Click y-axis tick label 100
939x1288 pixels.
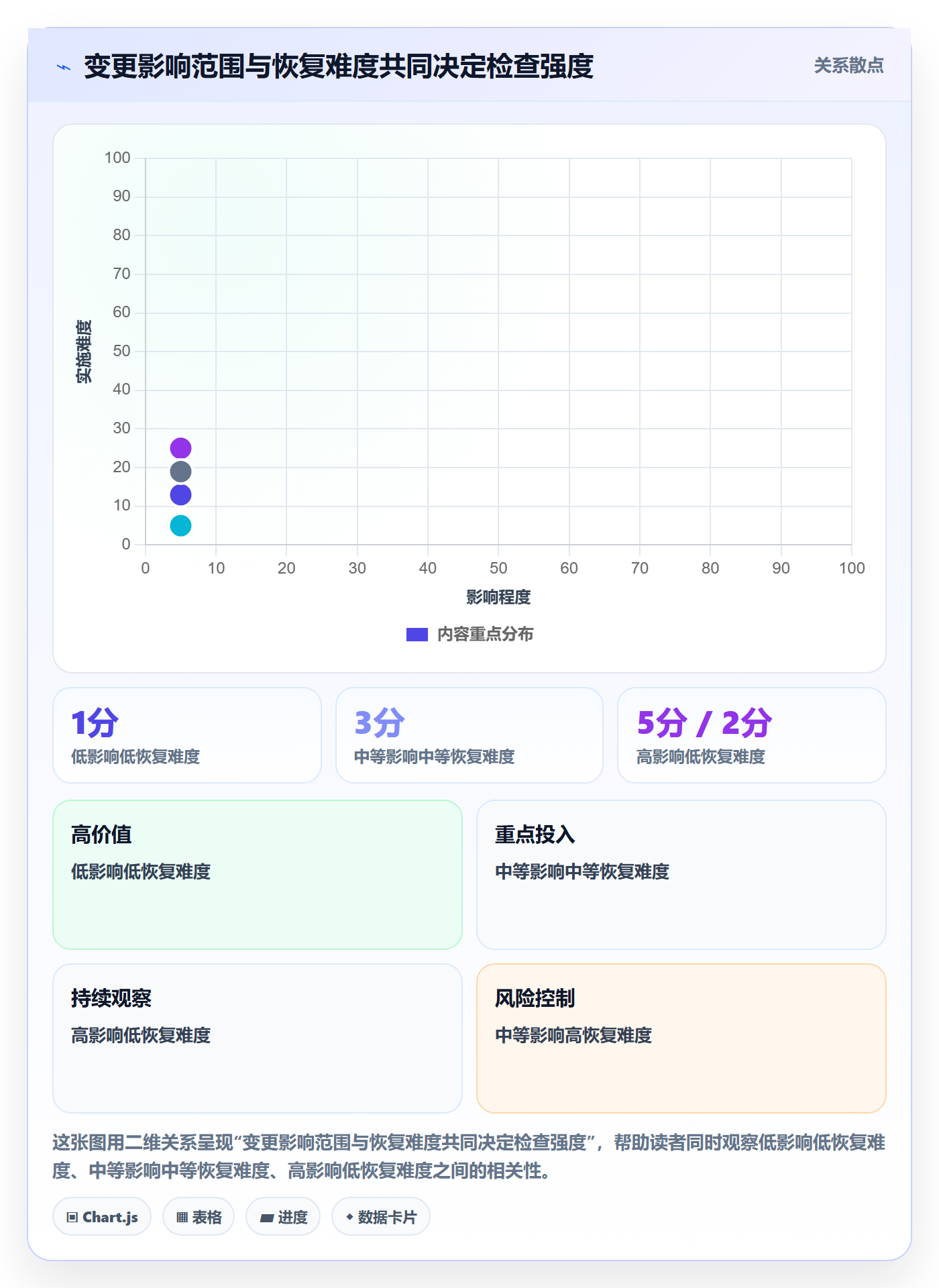click(x=117, y=158)
